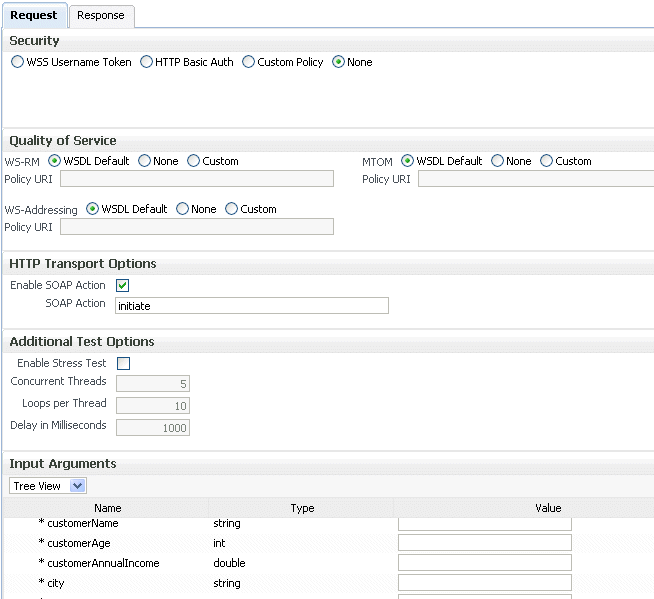Image resolution: width=654 pixels, height=599 pixels.
Task: Set WS-RM to Custom
Action: (193, 161)
